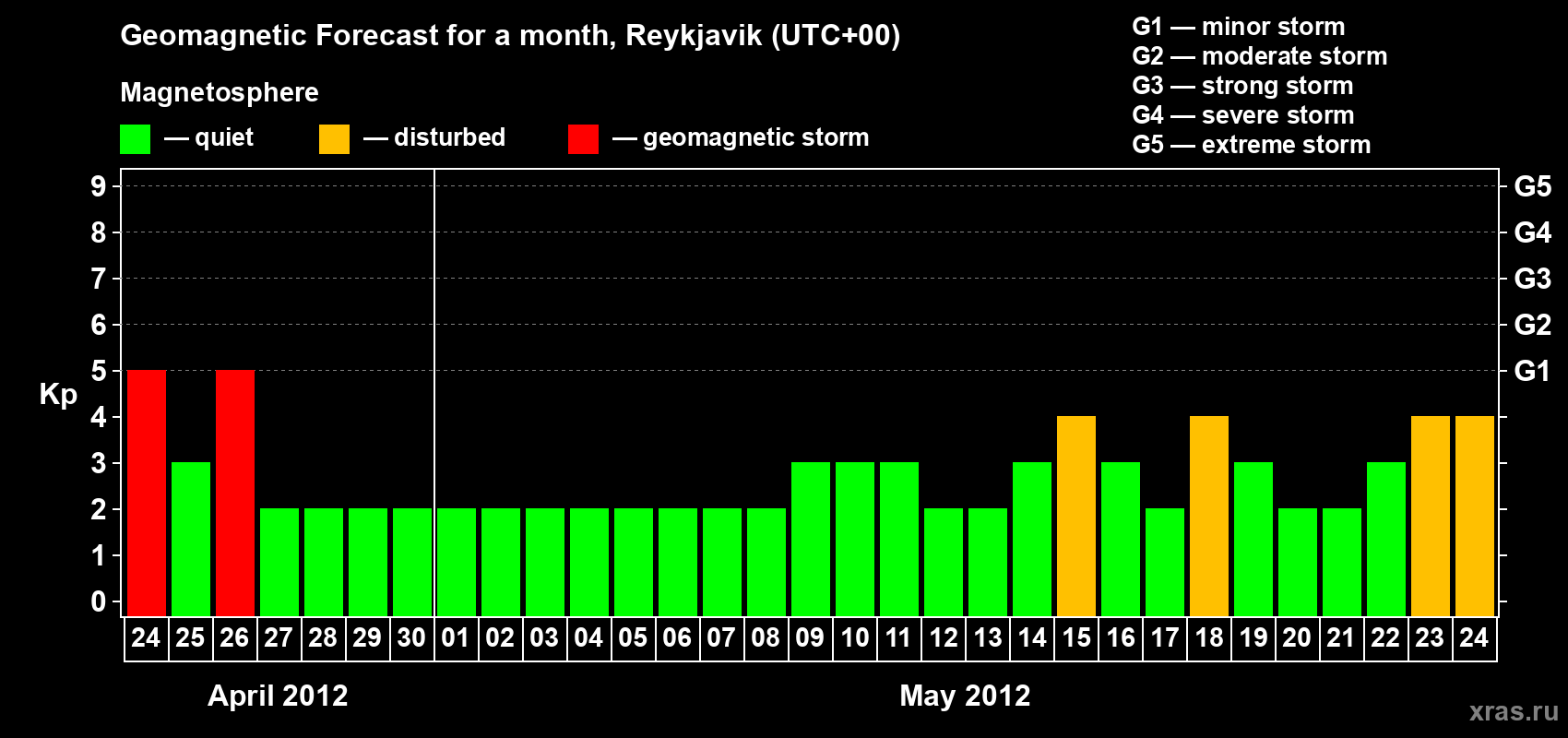Click the G3 label on right axis
Viewport: 1568px width, 738px height.
point(1533,279)
